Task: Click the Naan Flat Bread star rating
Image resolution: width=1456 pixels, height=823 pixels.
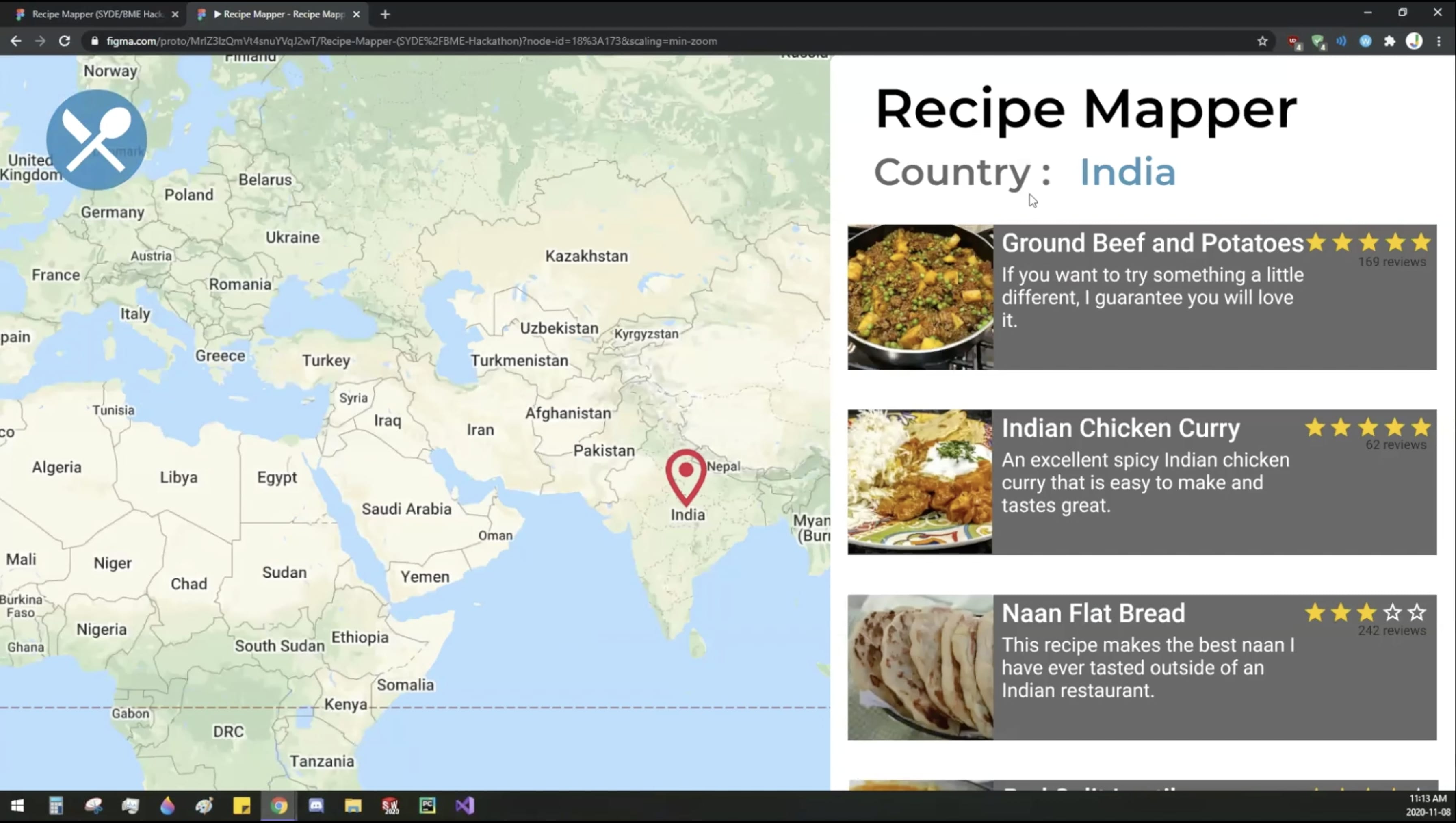Action: [x=1365, y=613]
